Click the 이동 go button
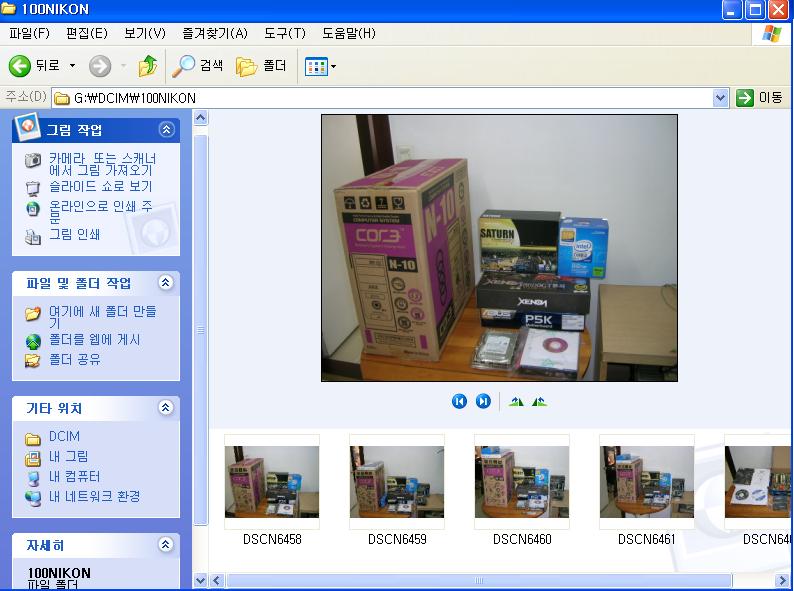 (x=759, y=98)
